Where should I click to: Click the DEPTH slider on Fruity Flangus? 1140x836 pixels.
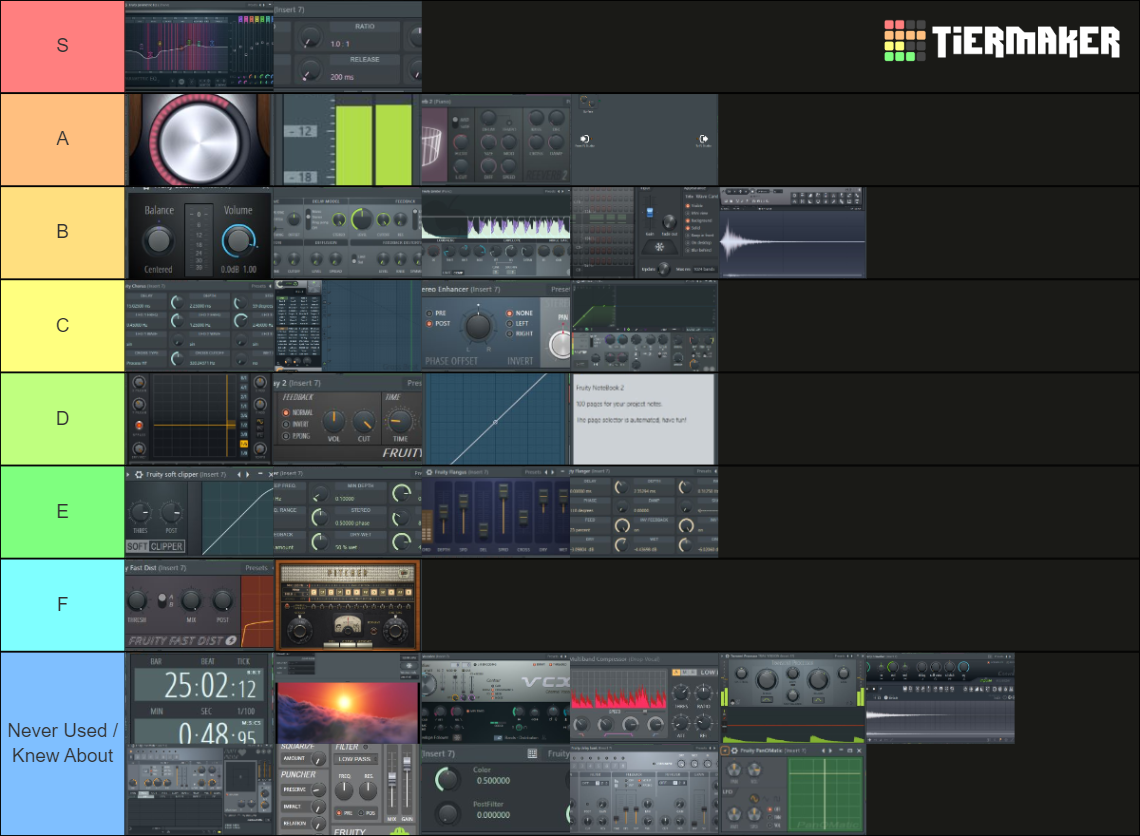[443, 510]
